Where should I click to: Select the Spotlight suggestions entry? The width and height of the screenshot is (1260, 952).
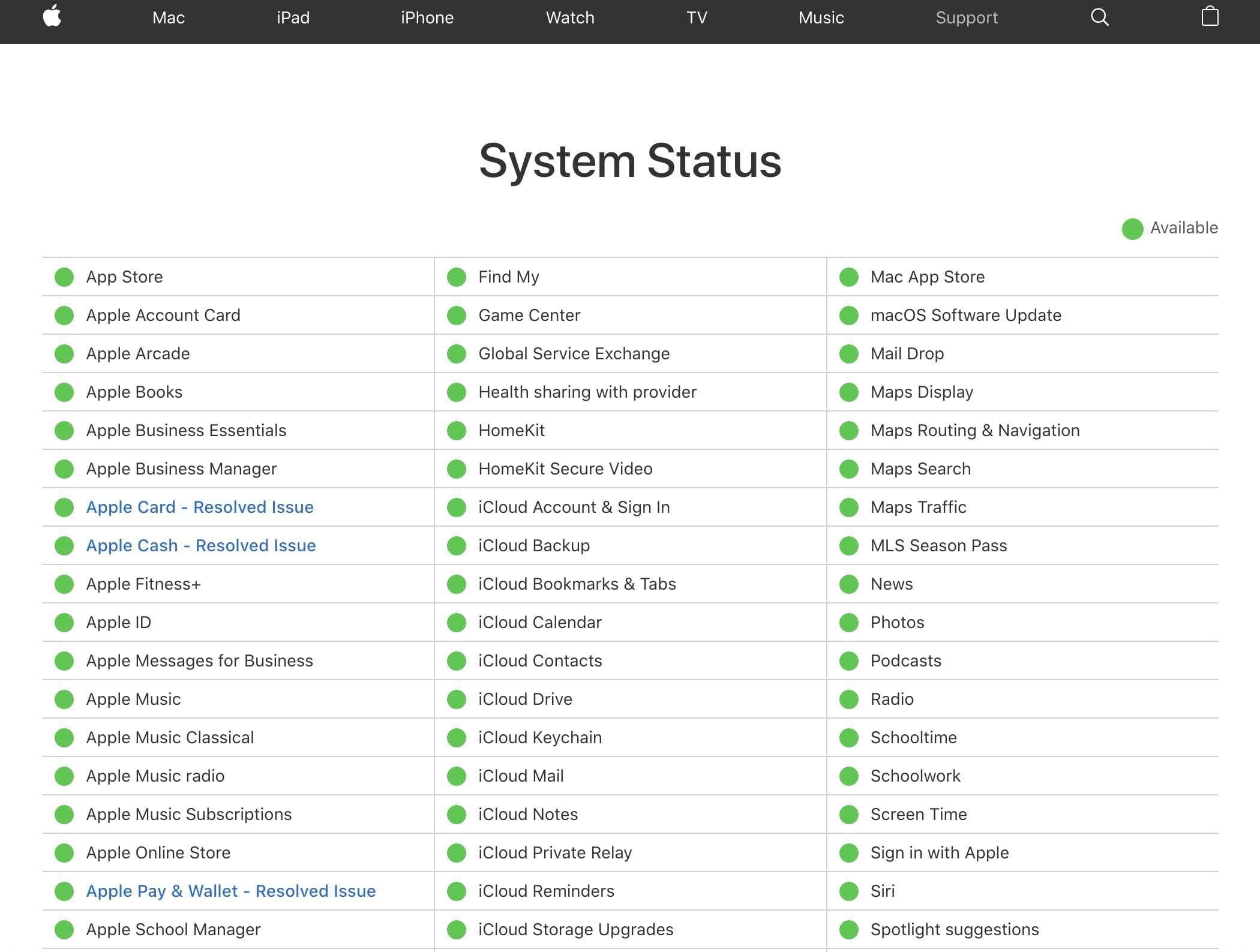coord(955,930)
